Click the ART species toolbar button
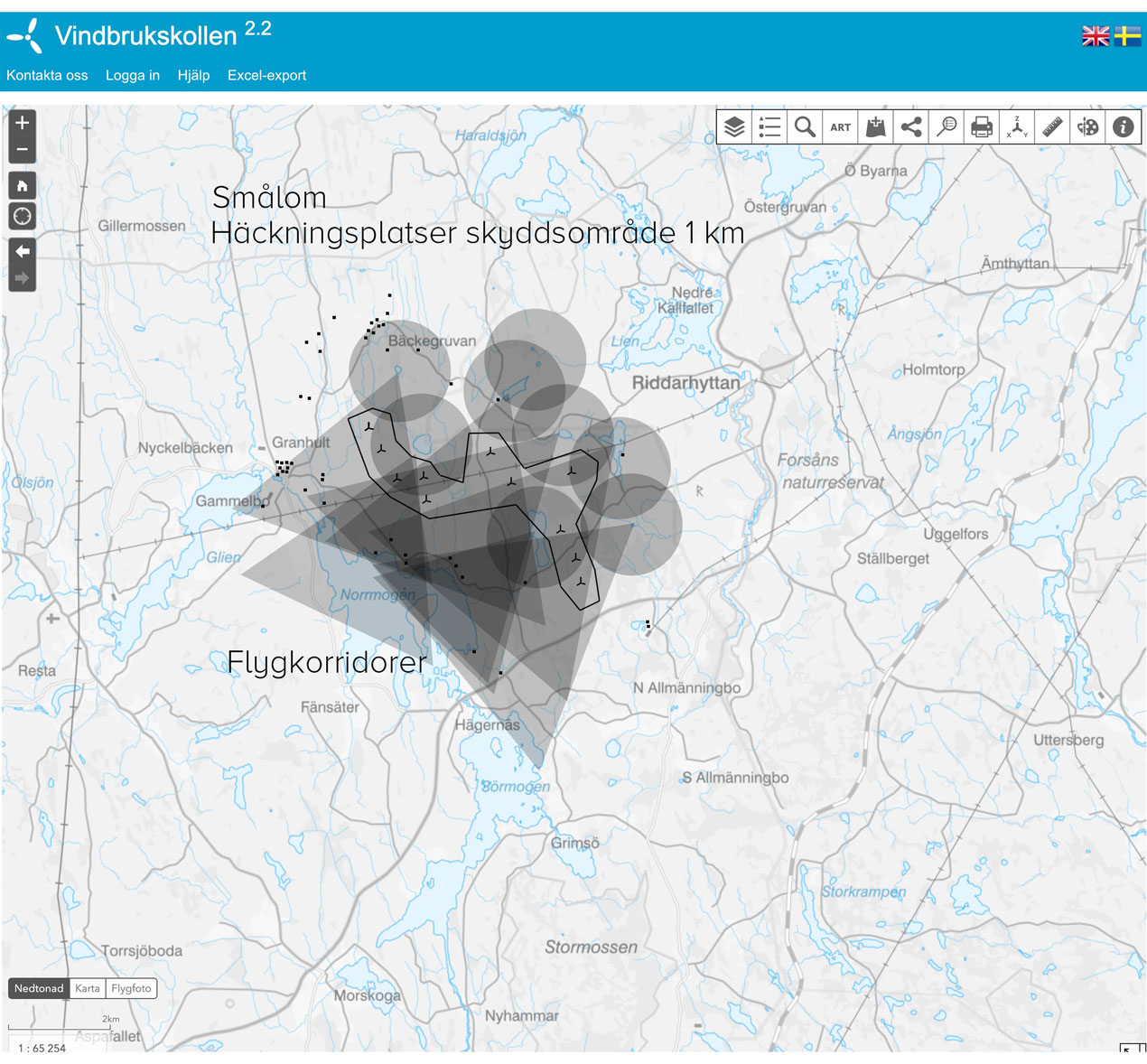Viewport: 1147px width, 1064px height. 840,127
